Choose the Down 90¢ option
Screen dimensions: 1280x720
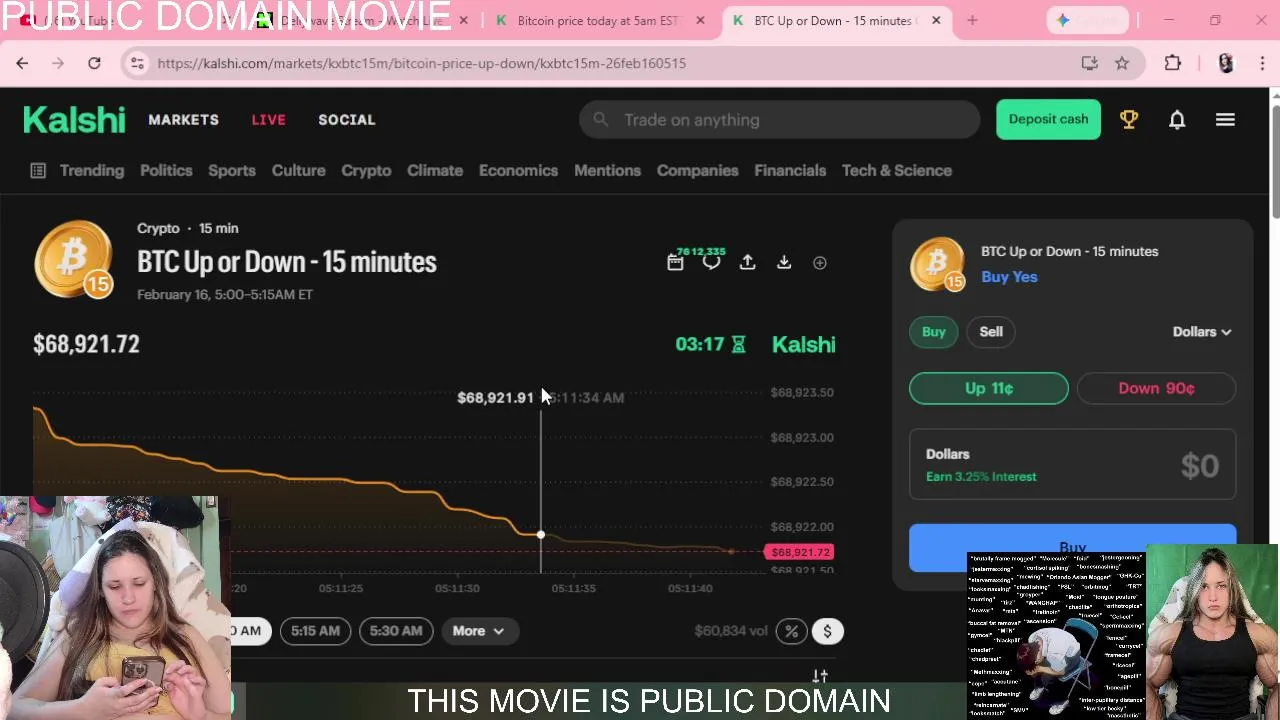click(1156, 388)
